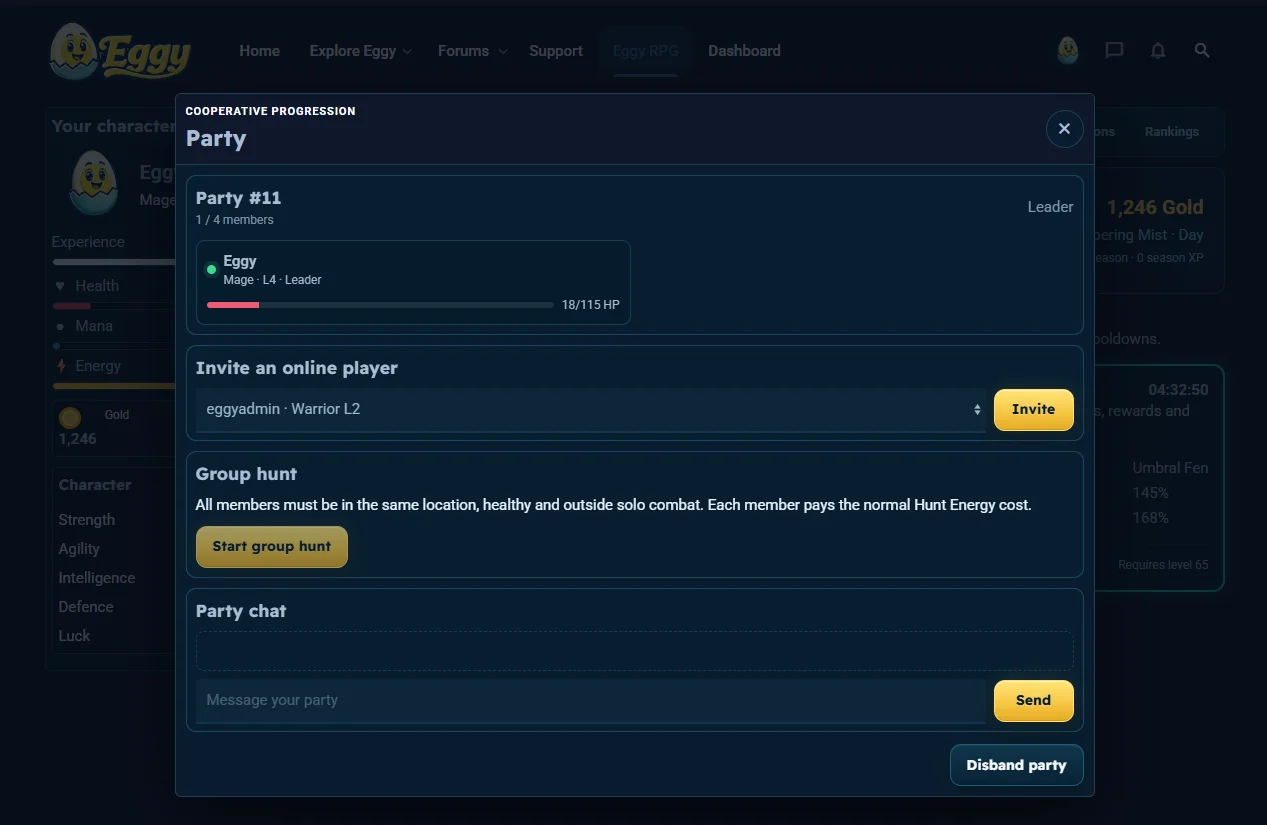Click the gold coin icon
This screenshot has height=825, width=1267.
(x=70, y=418)
